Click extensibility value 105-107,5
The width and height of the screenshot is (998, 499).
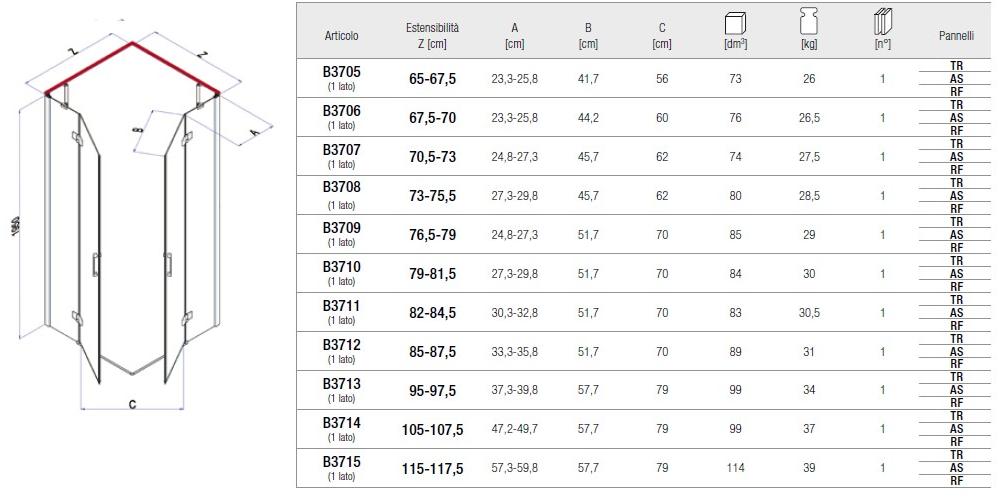click(x=434, y=430)
